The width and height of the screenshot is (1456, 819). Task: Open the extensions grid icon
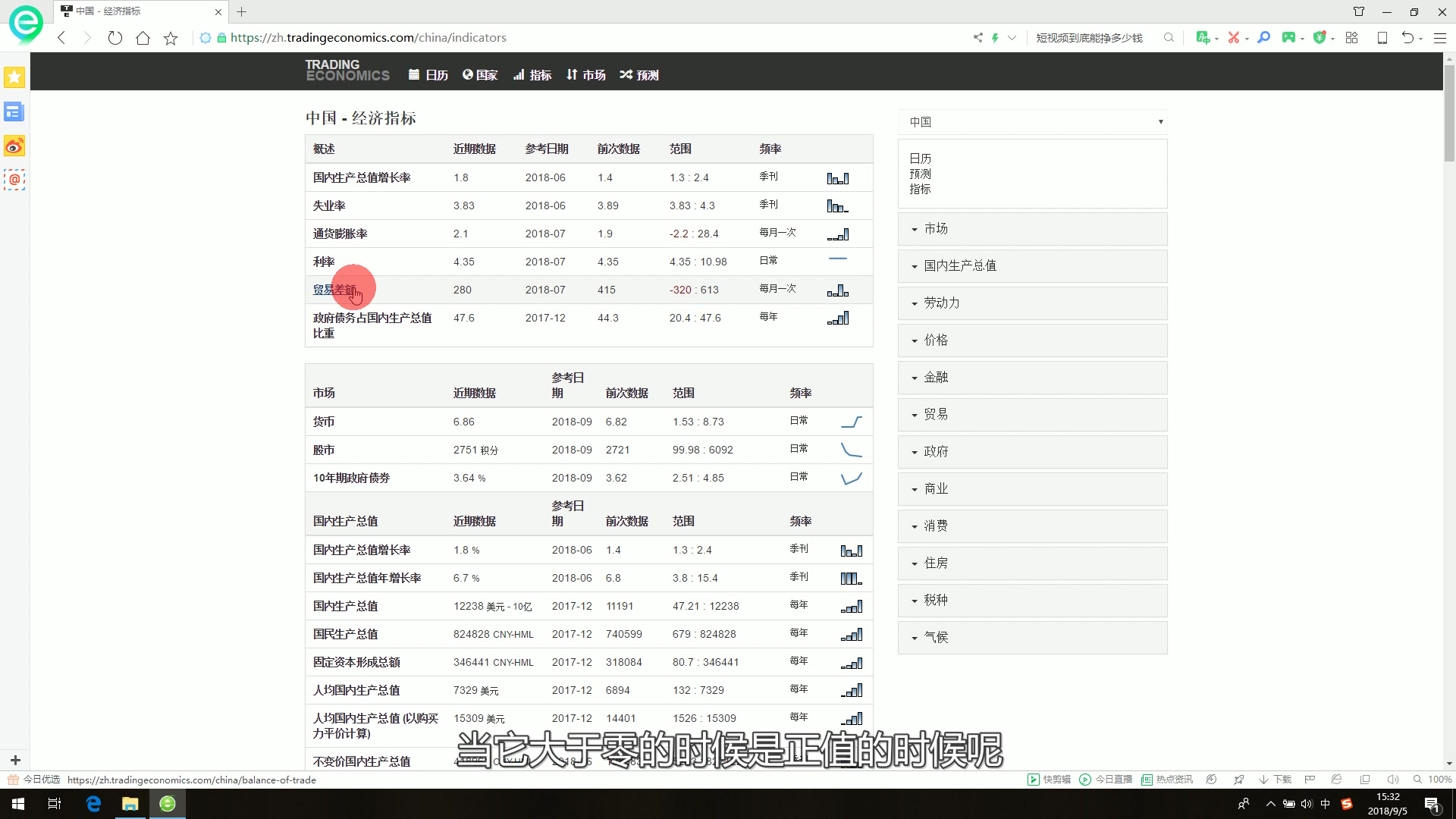pos(1351,38)
